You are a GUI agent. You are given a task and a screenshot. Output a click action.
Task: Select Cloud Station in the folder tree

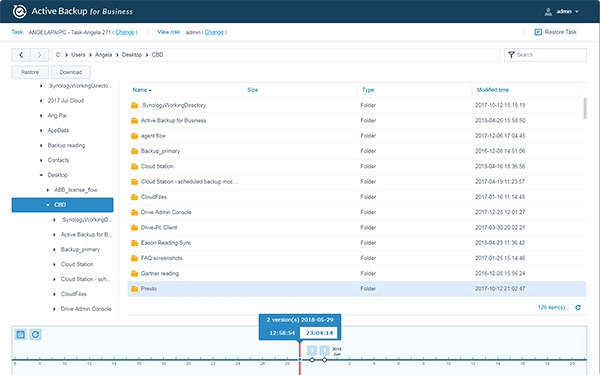pyautogui.click(x=77, y=264)
